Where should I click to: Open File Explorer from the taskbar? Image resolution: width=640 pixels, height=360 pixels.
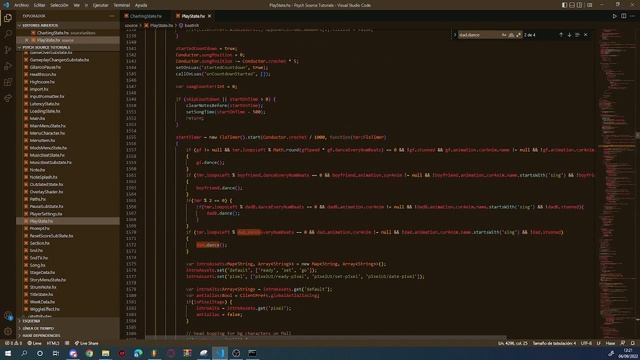tap(106, 353)
